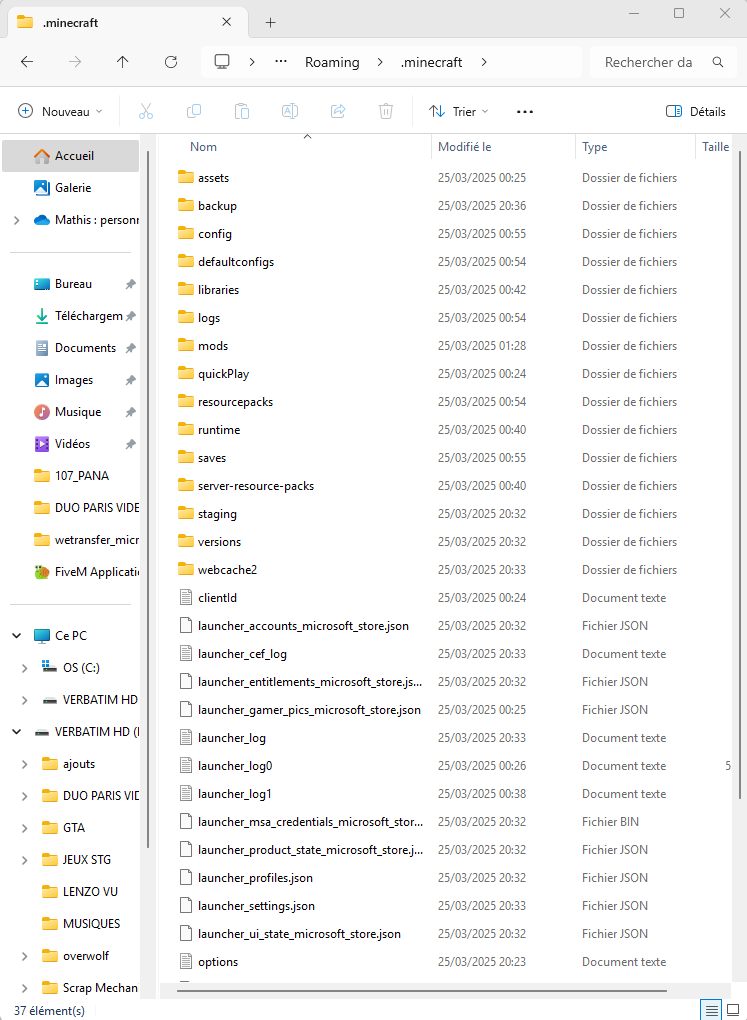Click .minecraft in the breadcrumb
The width and height of the screenshot is (747, 1020).
431,62
